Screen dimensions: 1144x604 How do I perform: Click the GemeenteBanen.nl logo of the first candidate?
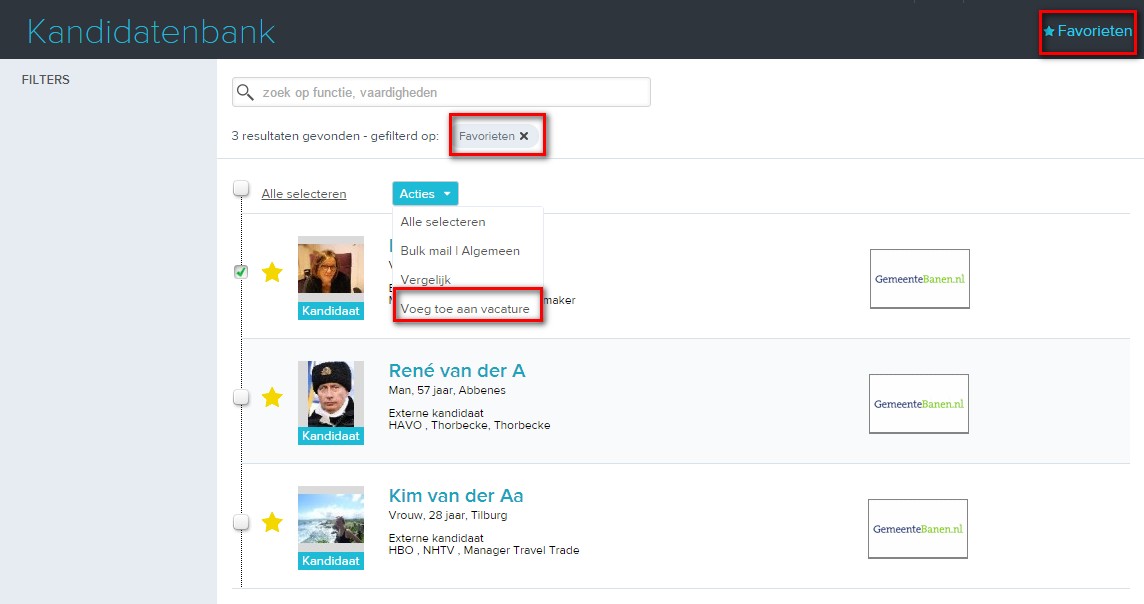920,279
